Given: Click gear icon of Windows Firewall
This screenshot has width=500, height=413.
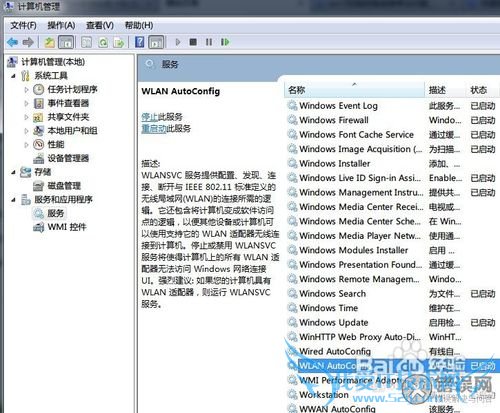Looking at the screenshot, I should tap(292, 120).
